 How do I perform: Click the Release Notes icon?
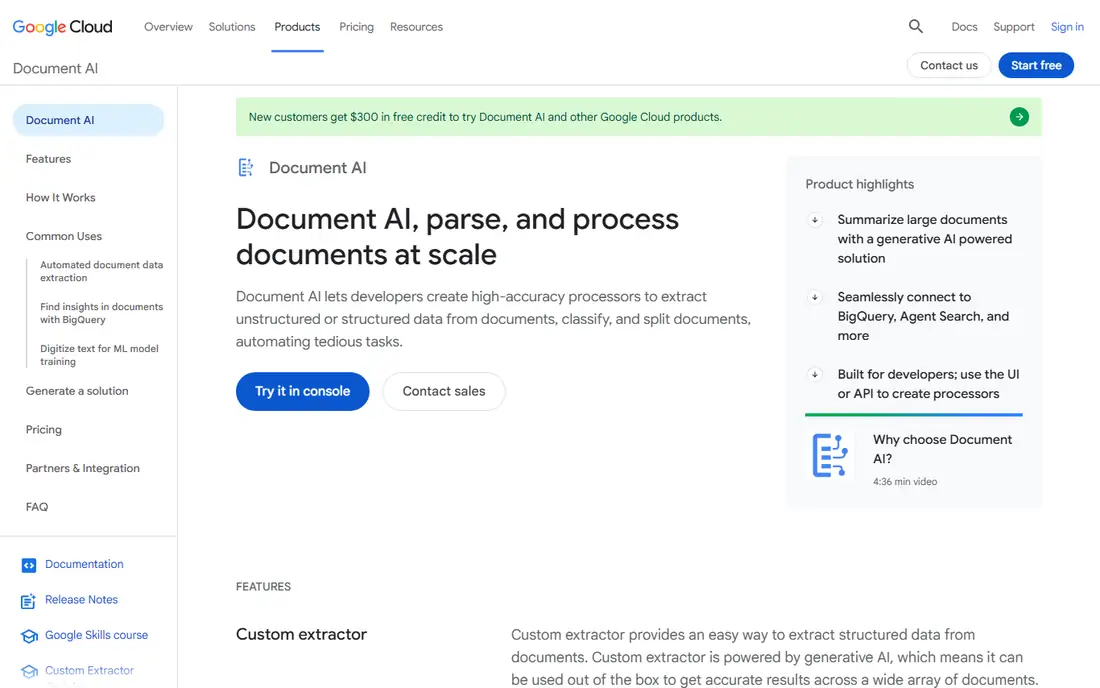(29, 601)
